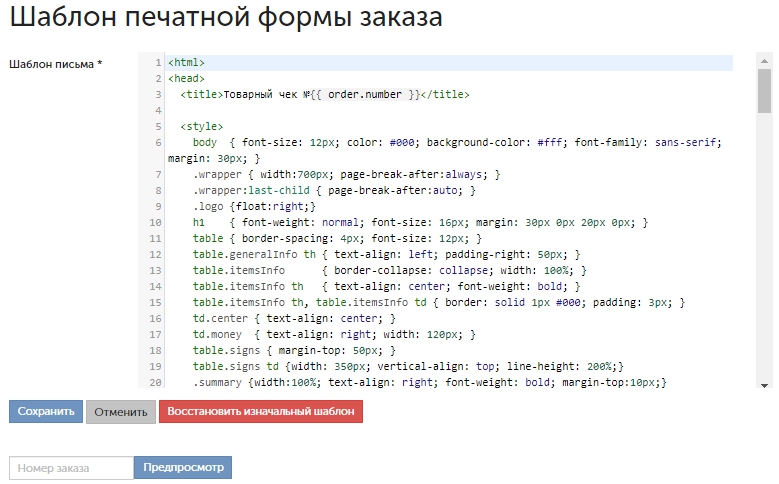779x484 pixels.
Task: Click the table.signs margin-top rule line
Action: pos(294,350)
